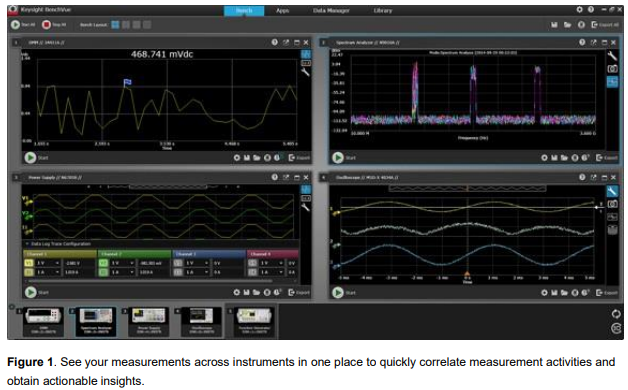This screenshot has width=628, height=390.
Task: Toggle the V1 trace in Channel 1
Action: point(29,263)
